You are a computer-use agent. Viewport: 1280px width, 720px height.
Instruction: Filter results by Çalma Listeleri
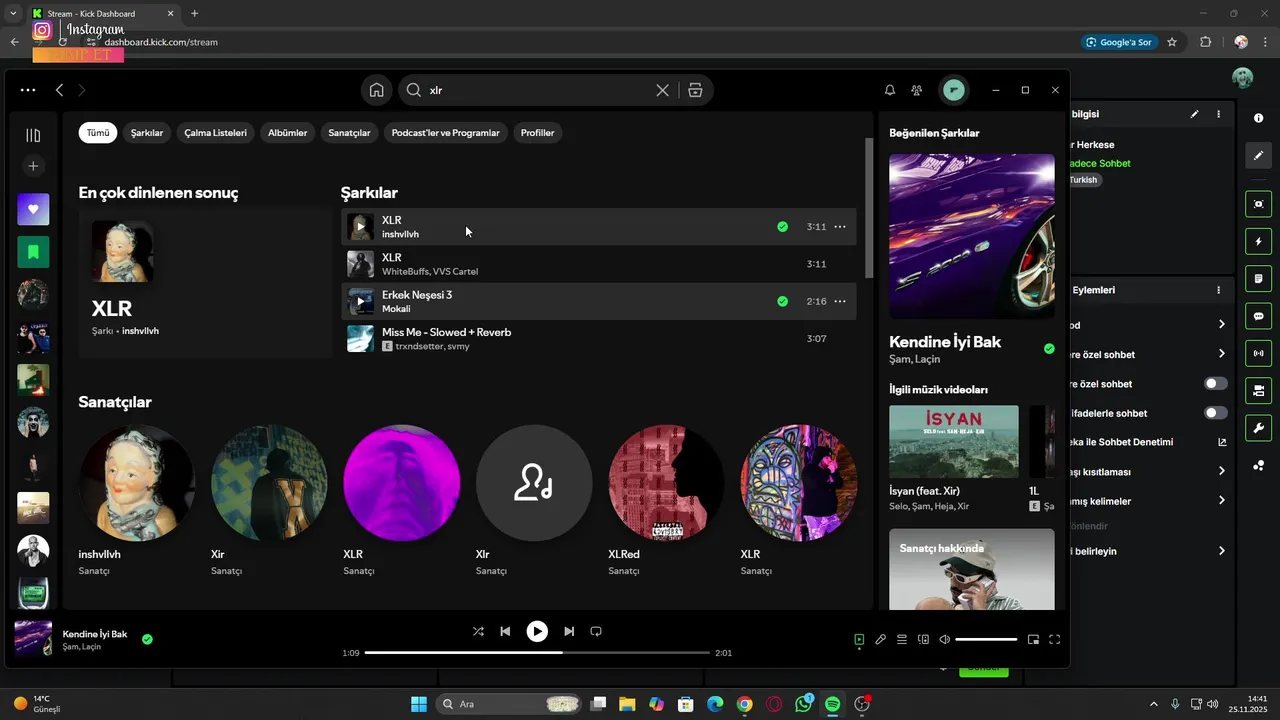point(215,133)
